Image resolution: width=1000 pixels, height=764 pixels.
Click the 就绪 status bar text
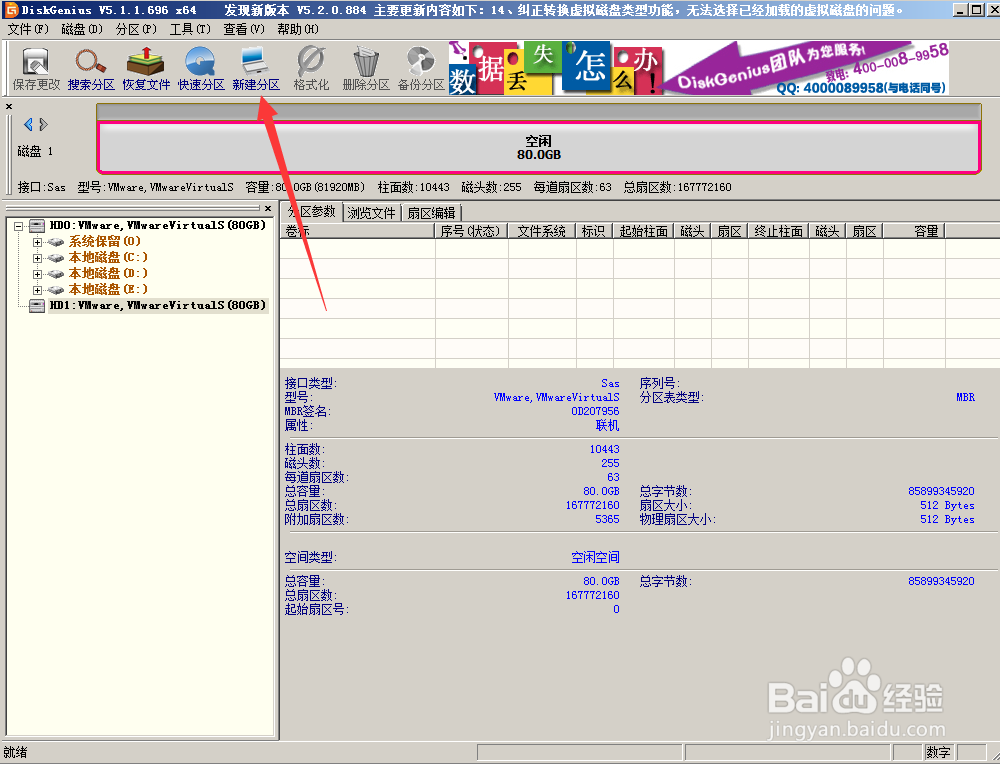(15, 753)
